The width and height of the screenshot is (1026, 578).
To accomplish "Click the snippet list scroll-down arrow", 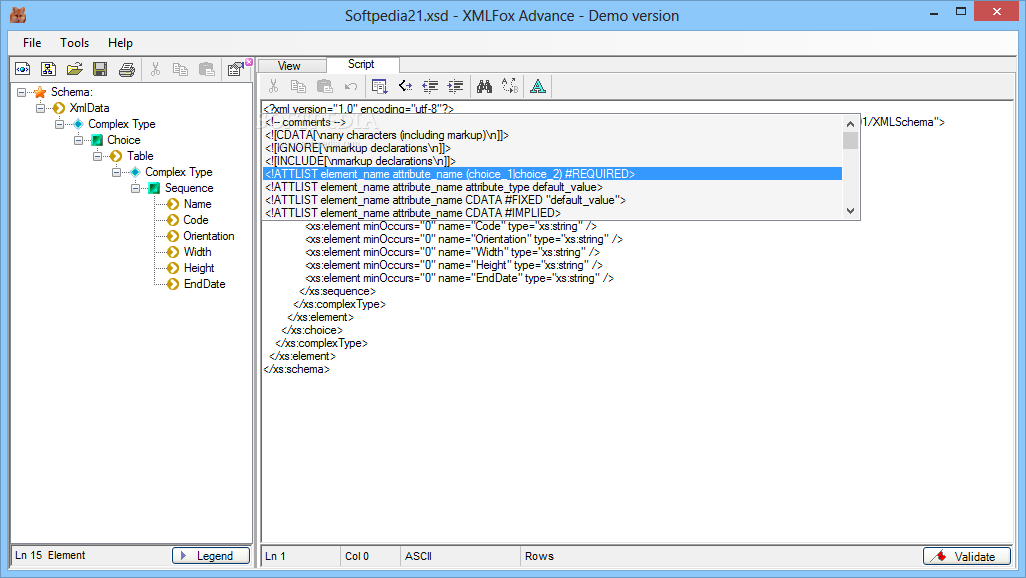I will click(x=850, y=211).
